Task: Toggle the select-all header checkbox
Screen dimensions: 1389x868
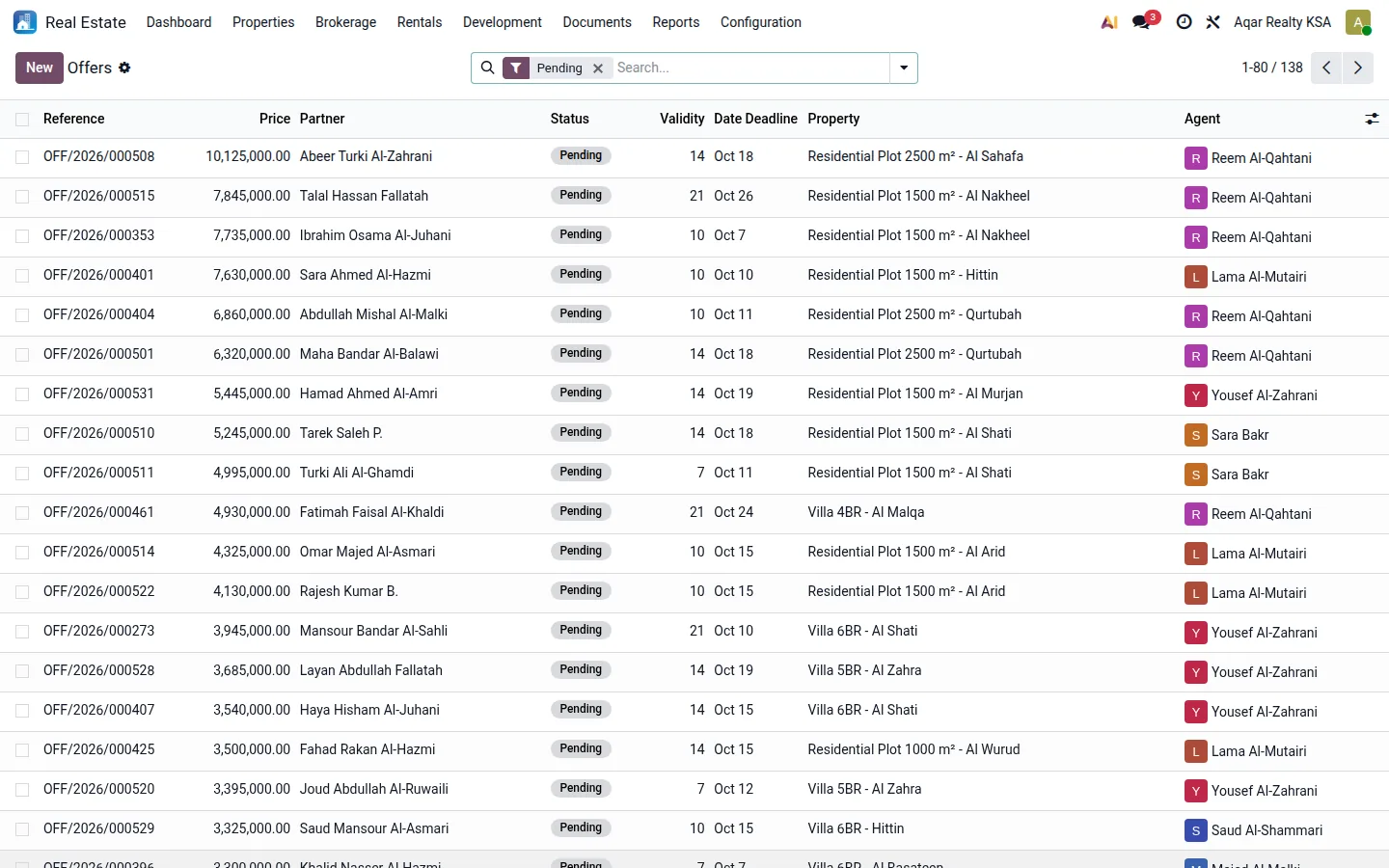Action: pyautogui.click(x=22, y=120)
